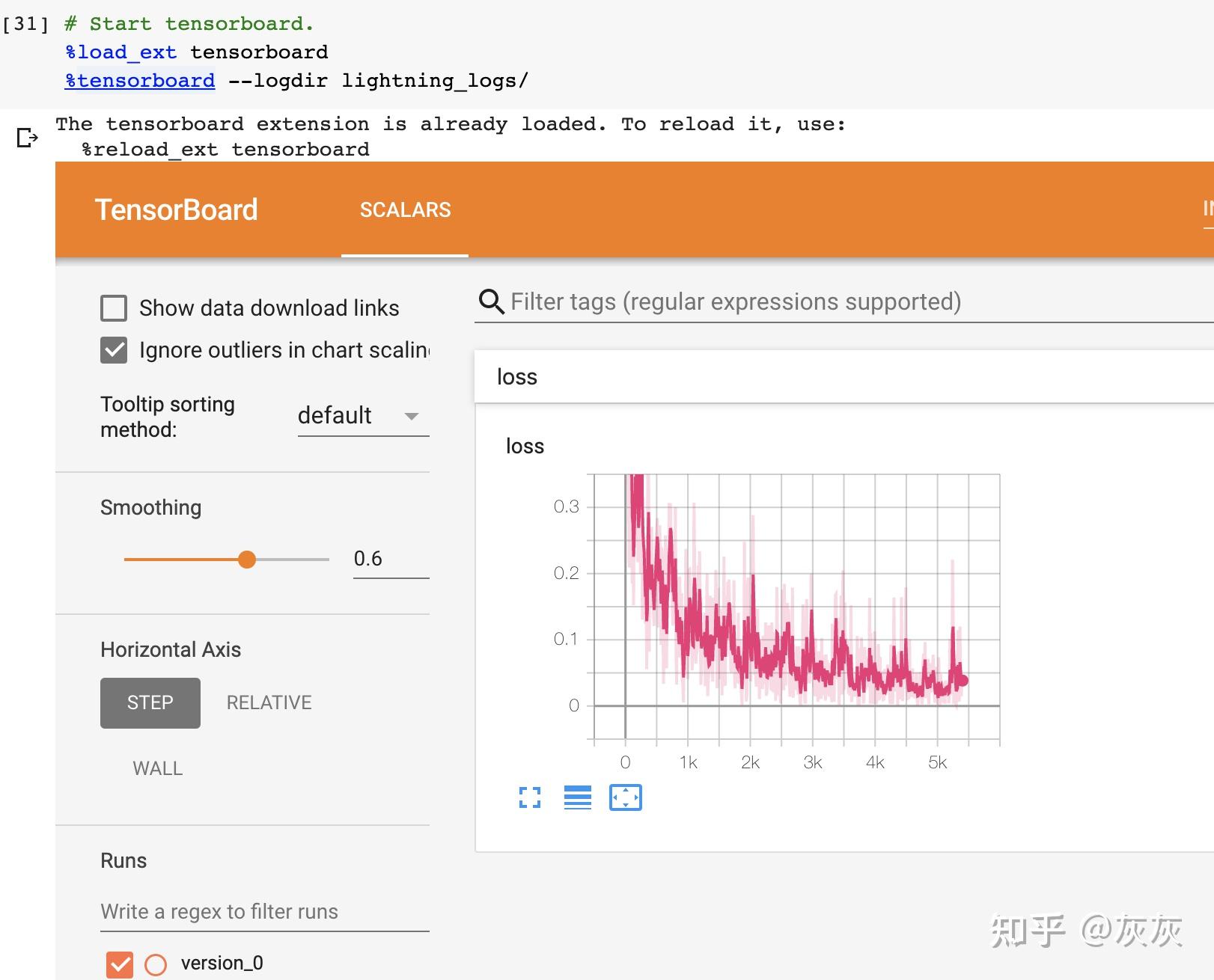The width and height of the screenshot is (1214, 980).
Task: Adjust the Smoothing slider
Action: click(246, 559)
